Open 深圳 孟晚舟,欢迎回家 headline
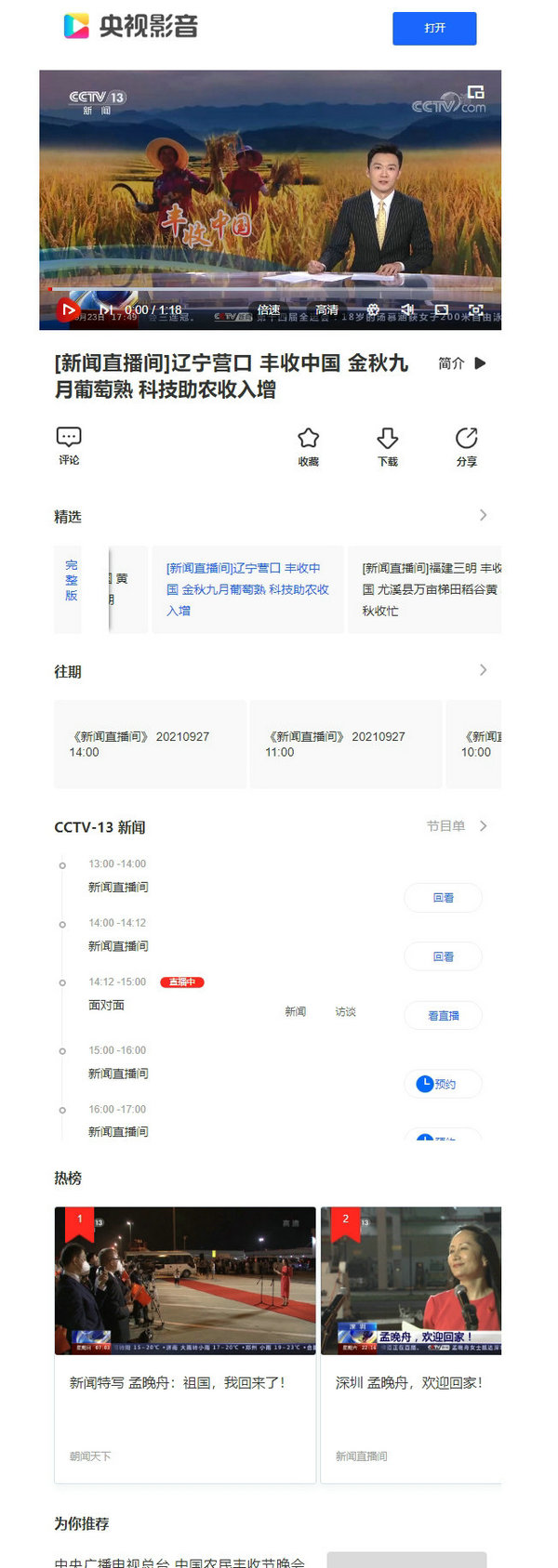This screenshot has height=1568, width=558. click(409, 1383)
